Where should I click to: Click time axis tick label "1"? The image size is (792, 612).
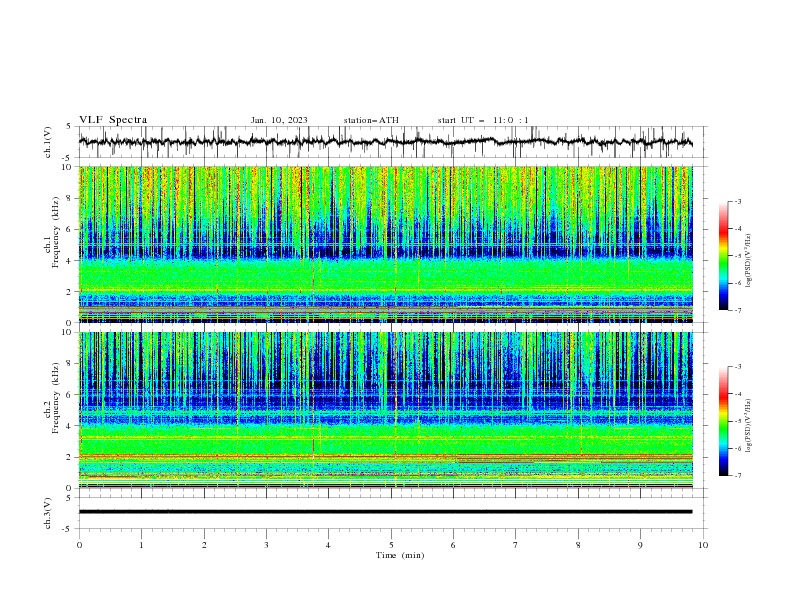[x=141, y=545]
